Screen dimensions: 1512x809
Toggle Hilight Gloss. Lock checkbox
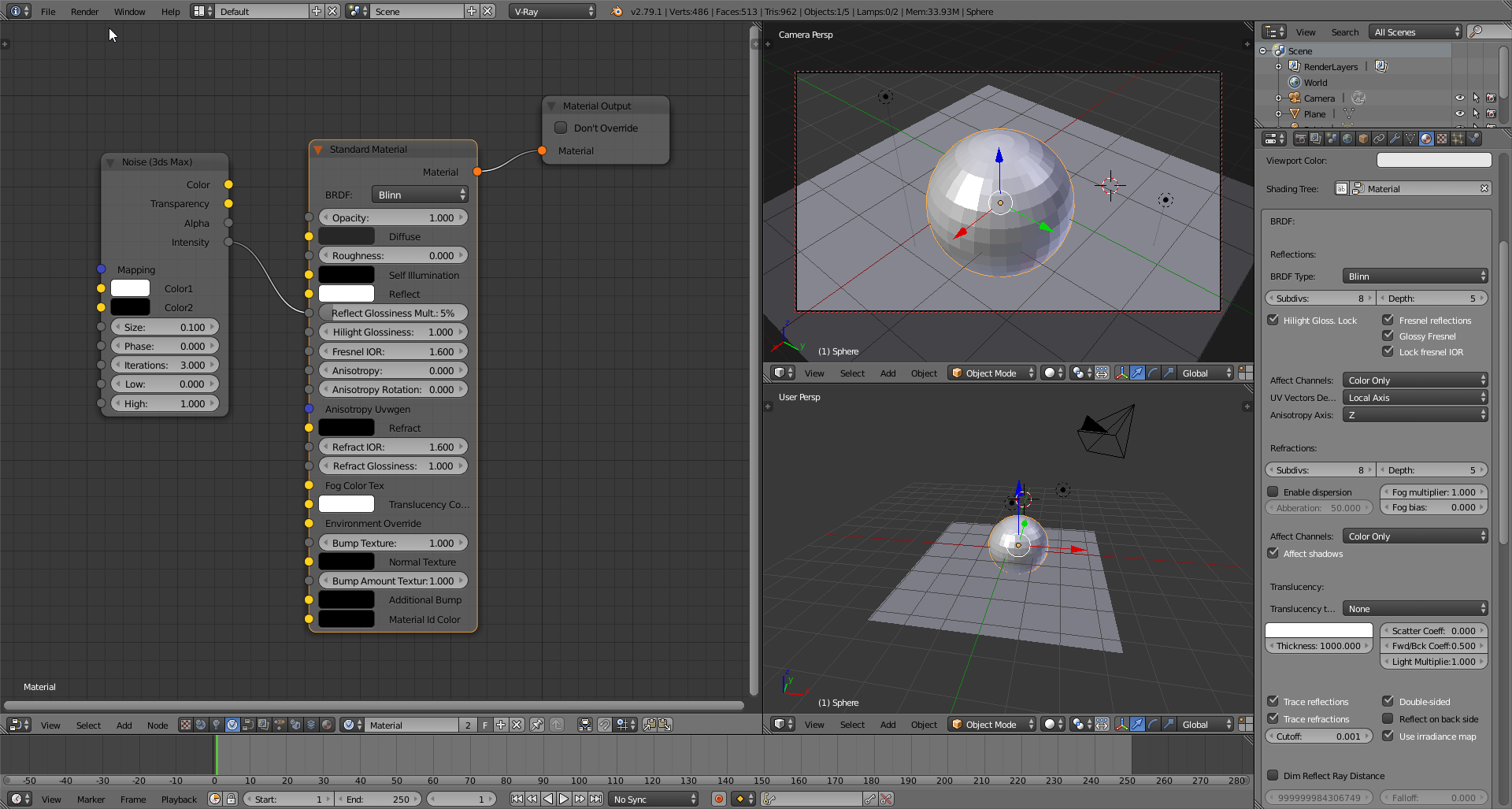pyautogui.click(x=1273, y=320)
